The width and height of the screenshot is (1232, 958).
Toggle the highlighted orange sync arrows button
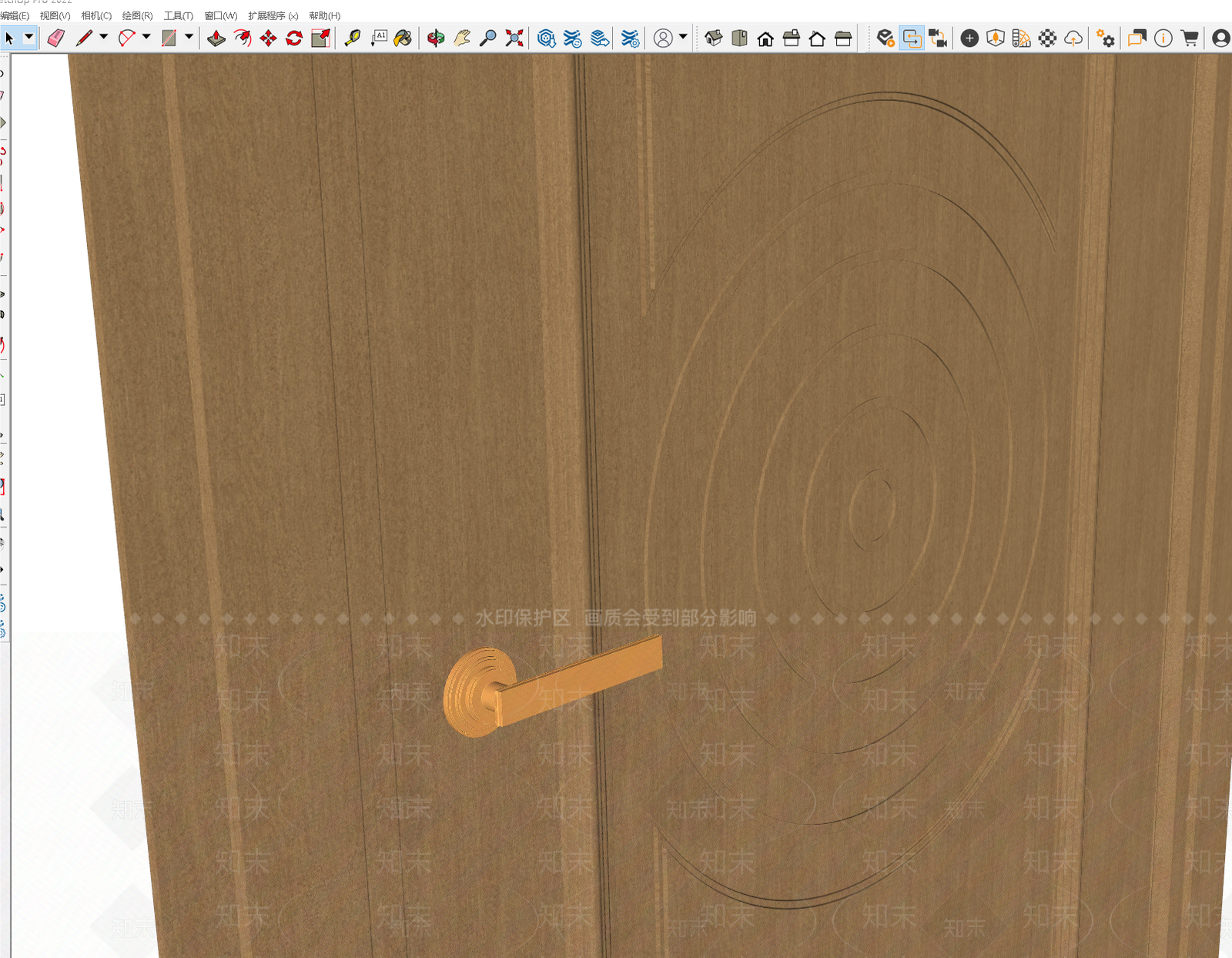912,38
